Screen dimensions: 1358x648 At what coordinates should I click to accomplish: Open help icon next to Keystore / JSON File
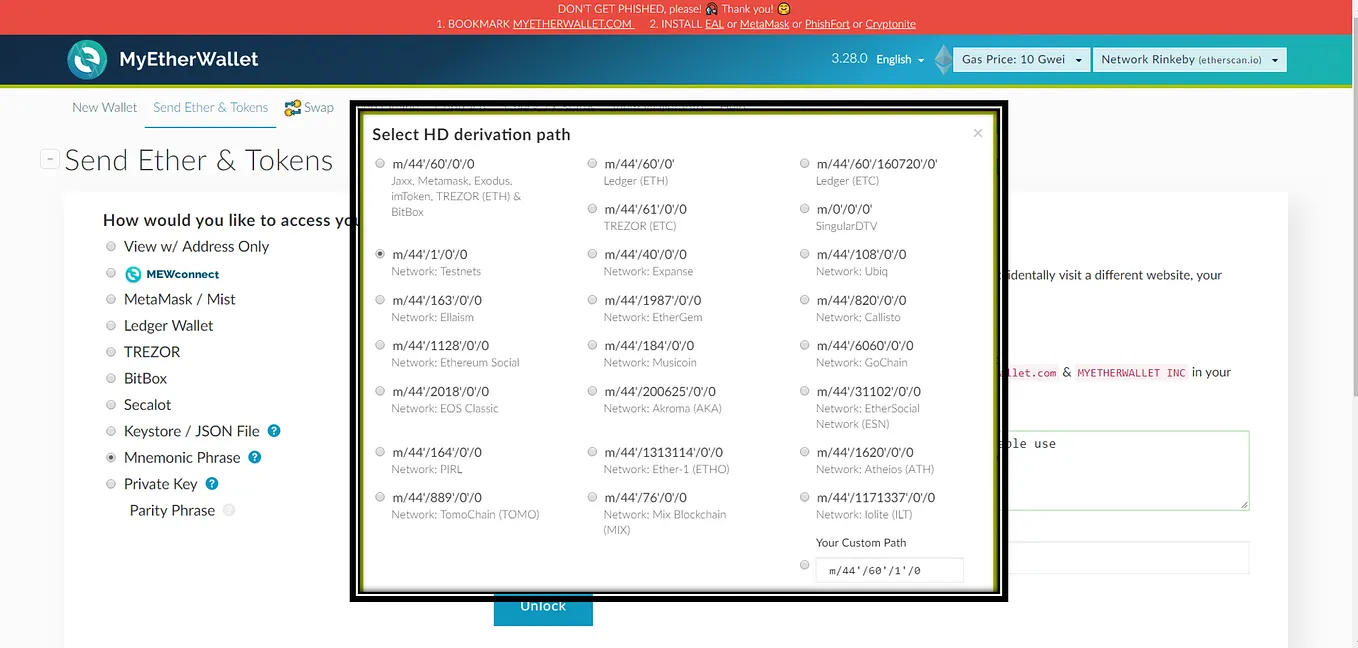[274, 431]
